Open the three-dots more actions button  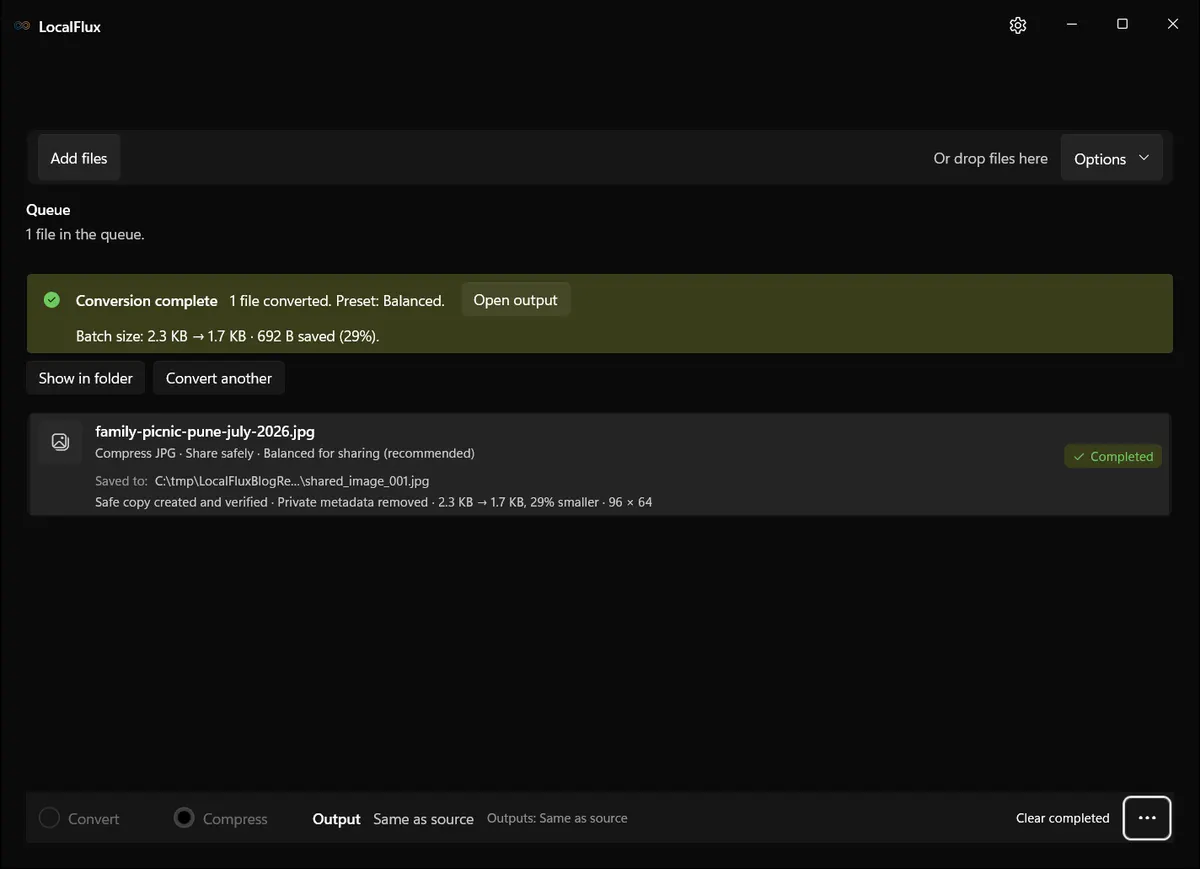pos(1147,818)
